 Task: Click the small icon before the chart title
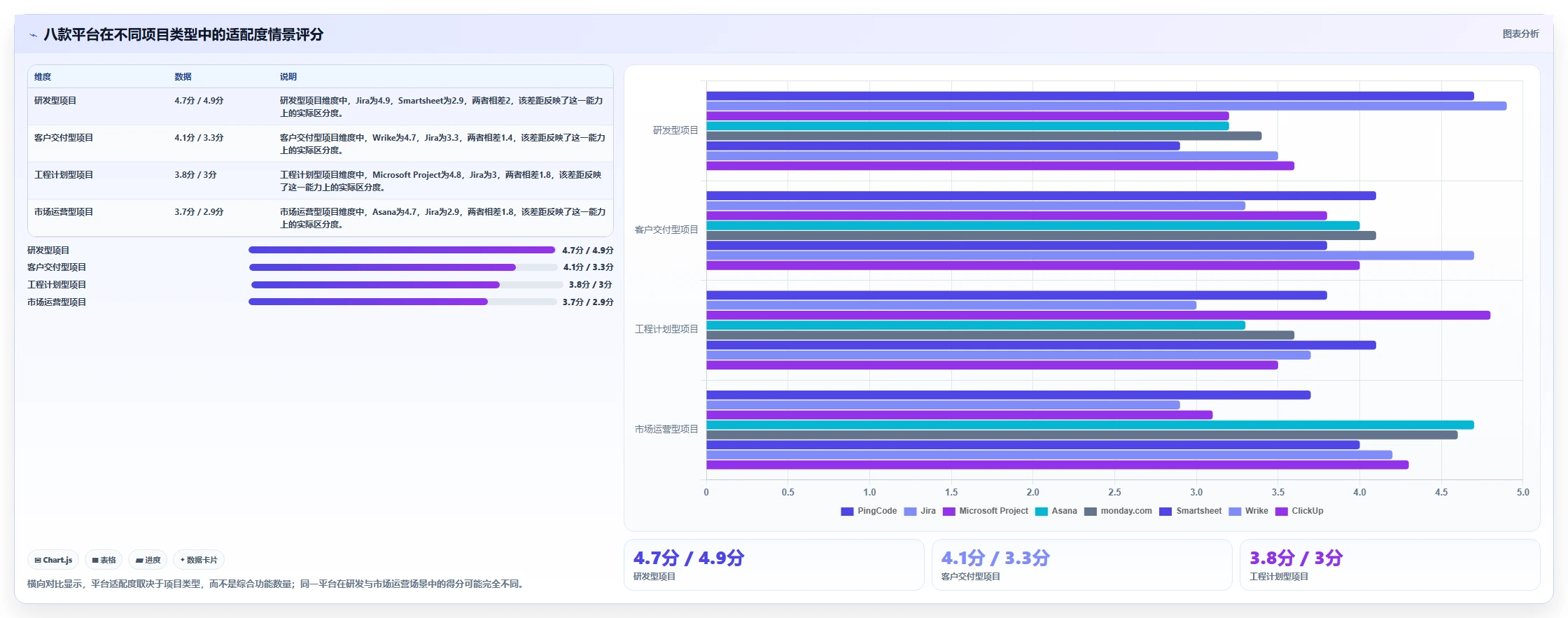[x=33, y=35]
